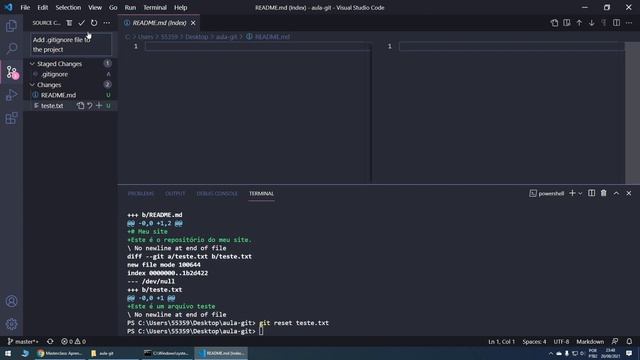Switch to Chrome Masterclass taskbar window
This screenshot has height=360, width=640.
click(60, 353)
